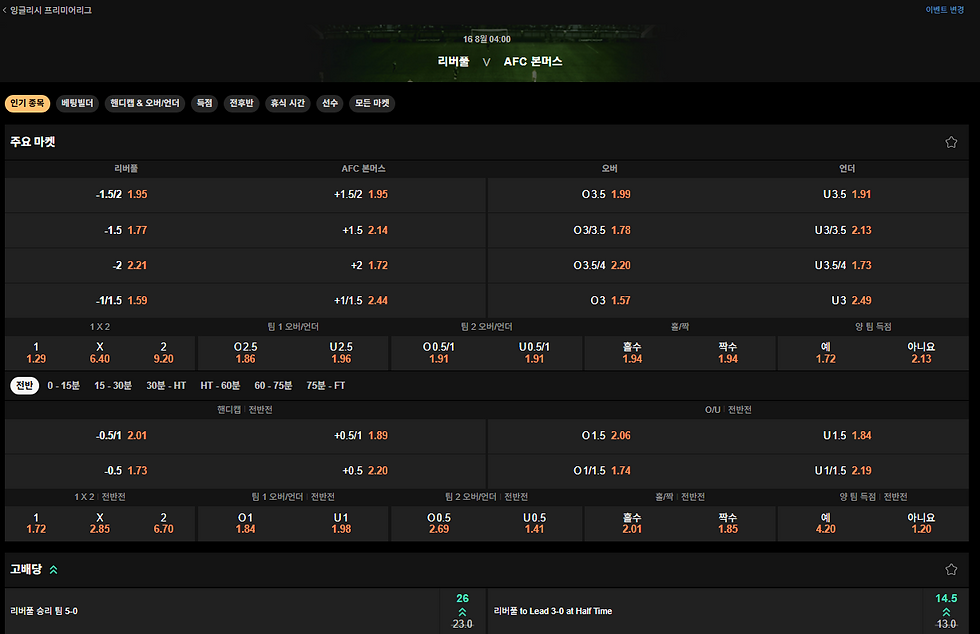Screen dimensions: 980x634
Task: Bet full-time 짝수 at 1.94
Action: tap(728, 353)
